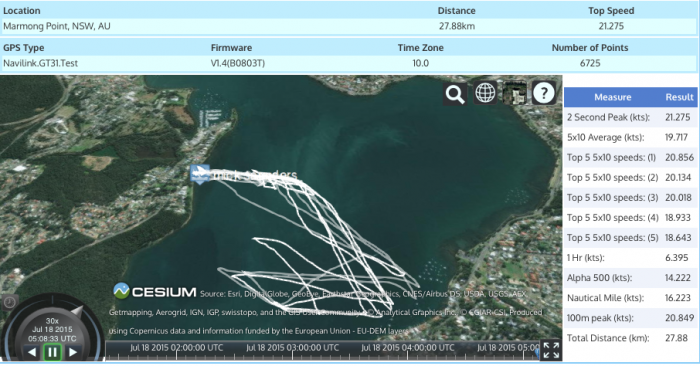This screenshot has width=700, height=366.
Task: Open the Cesium geocoder search icon
Action: click(455, 93)
